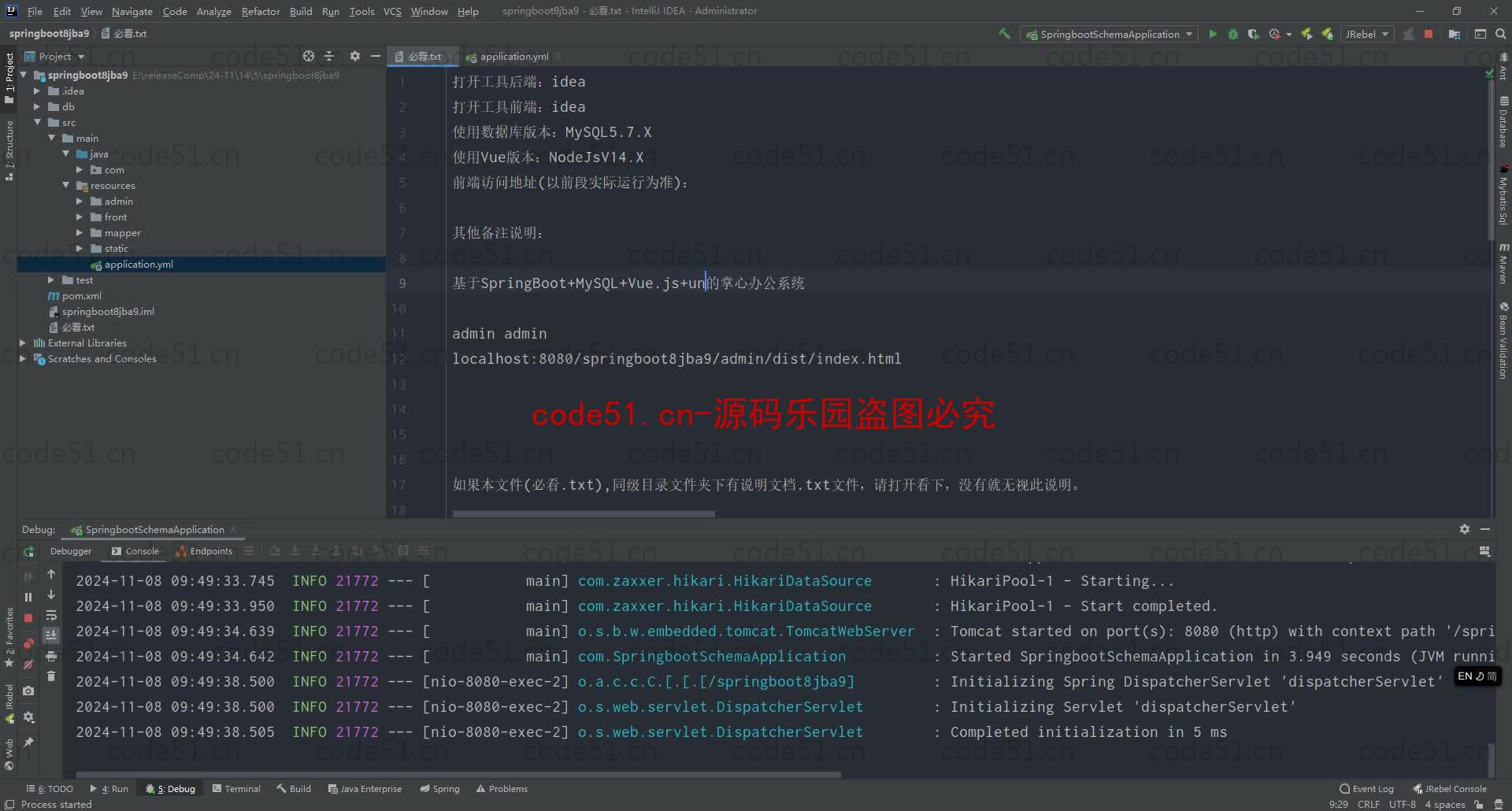1512x811 pixels.
Task: Stop the debug session red square
Action: tap(28, 618)
